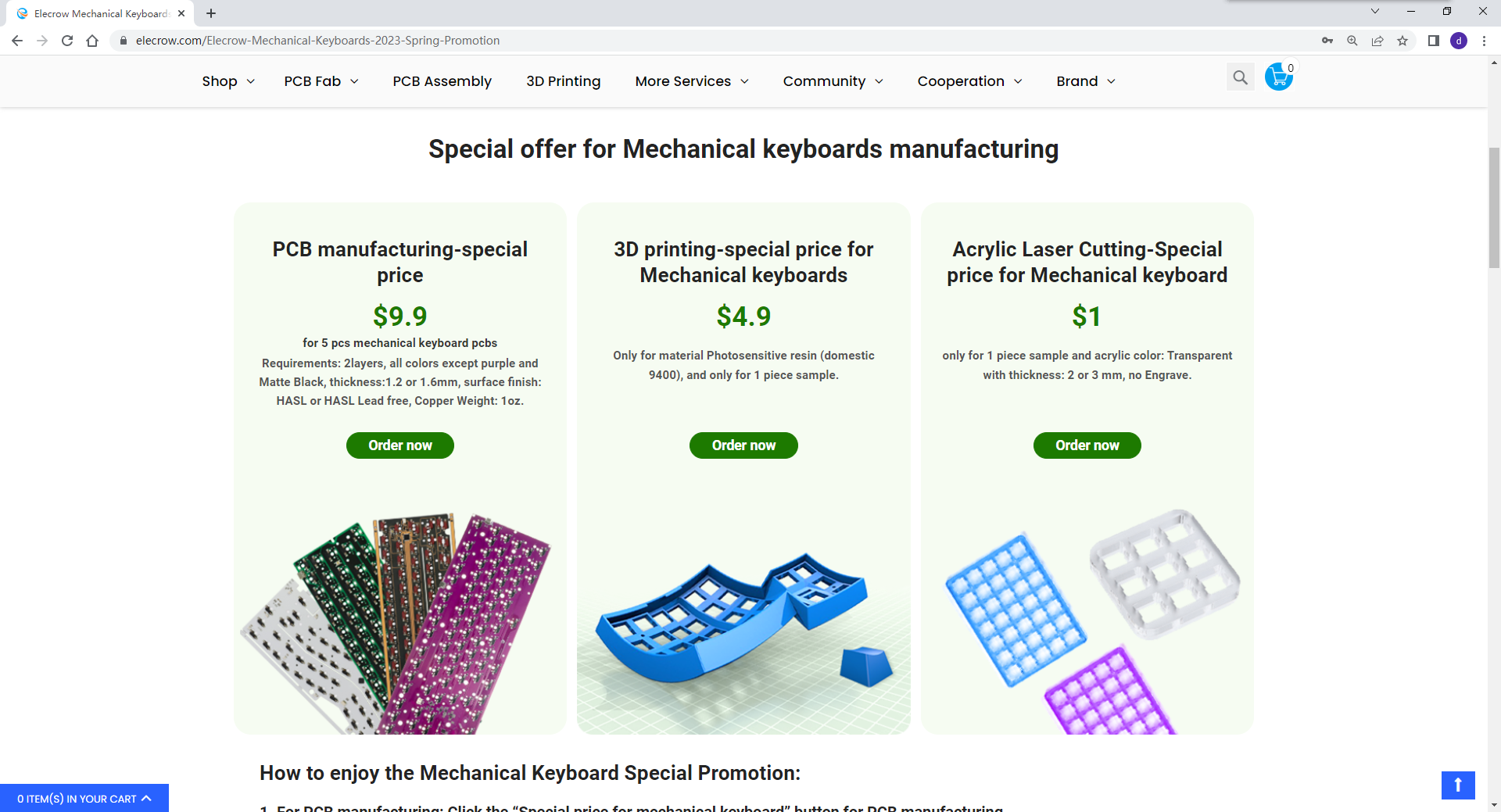Expand the PCB Fab dropdown
The image size is (1501, 812).
[321, 81]
